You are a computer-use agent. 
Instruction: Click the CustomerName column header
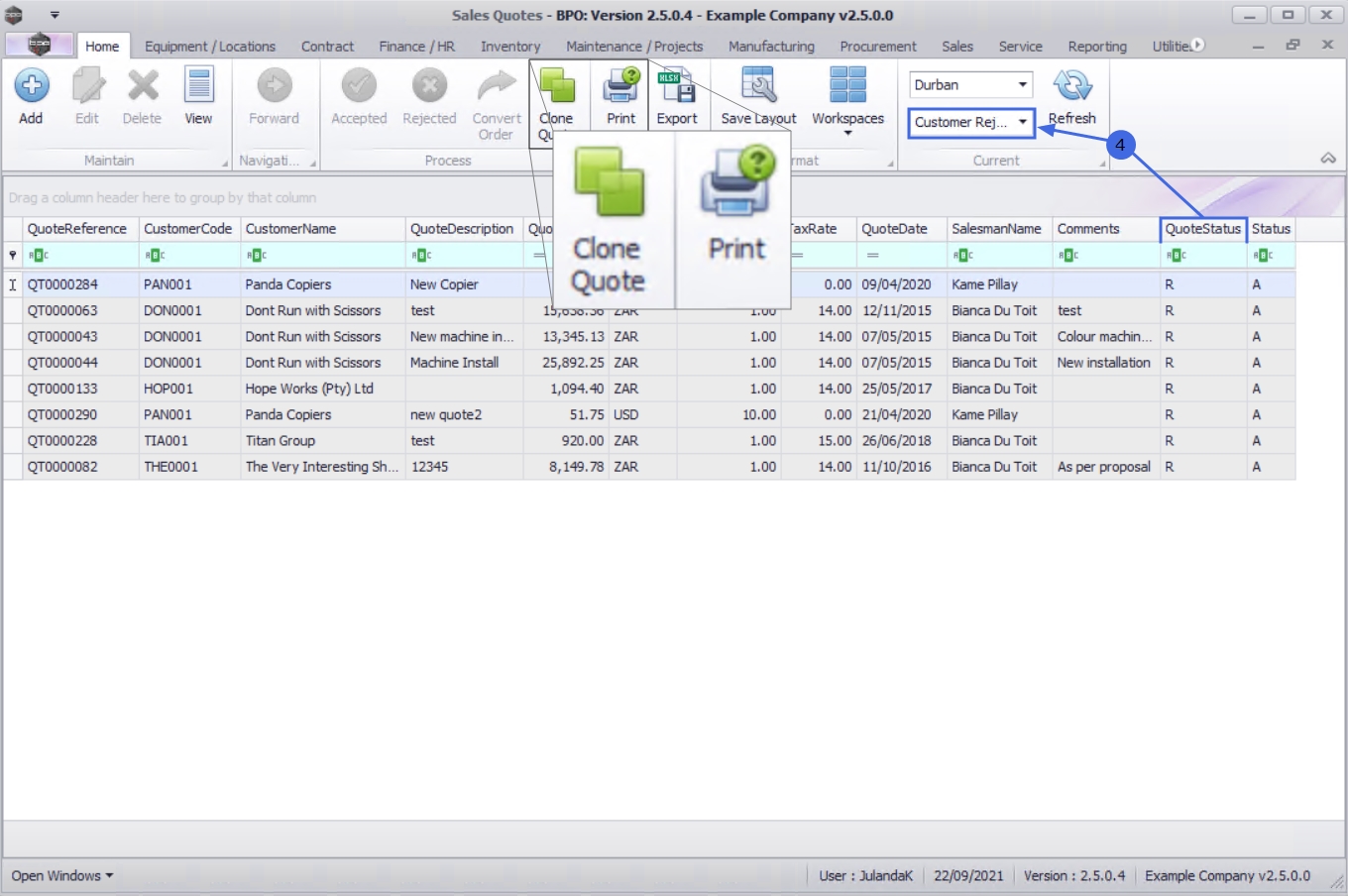click(x=323, y=229)
